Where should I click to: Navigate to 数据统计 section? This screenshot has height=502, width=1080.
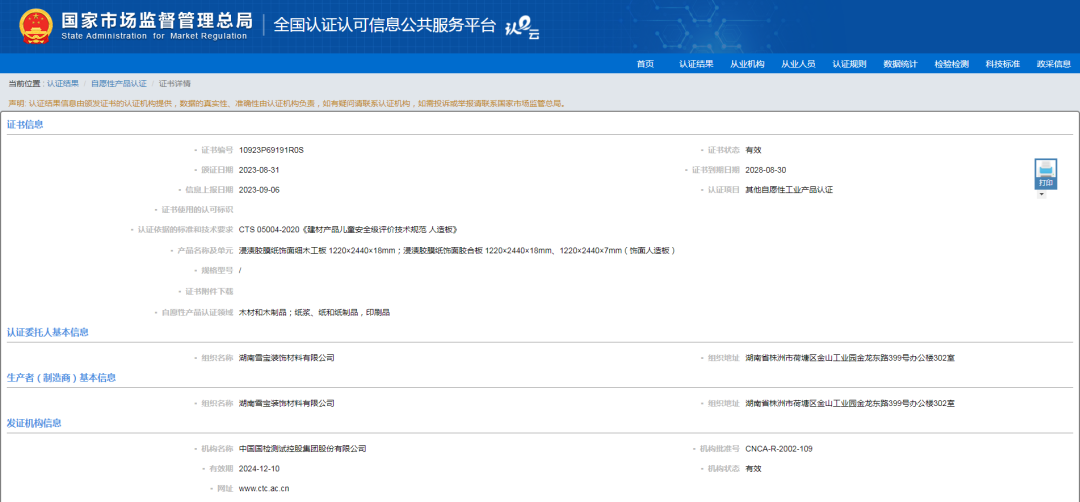coord(900,64)
